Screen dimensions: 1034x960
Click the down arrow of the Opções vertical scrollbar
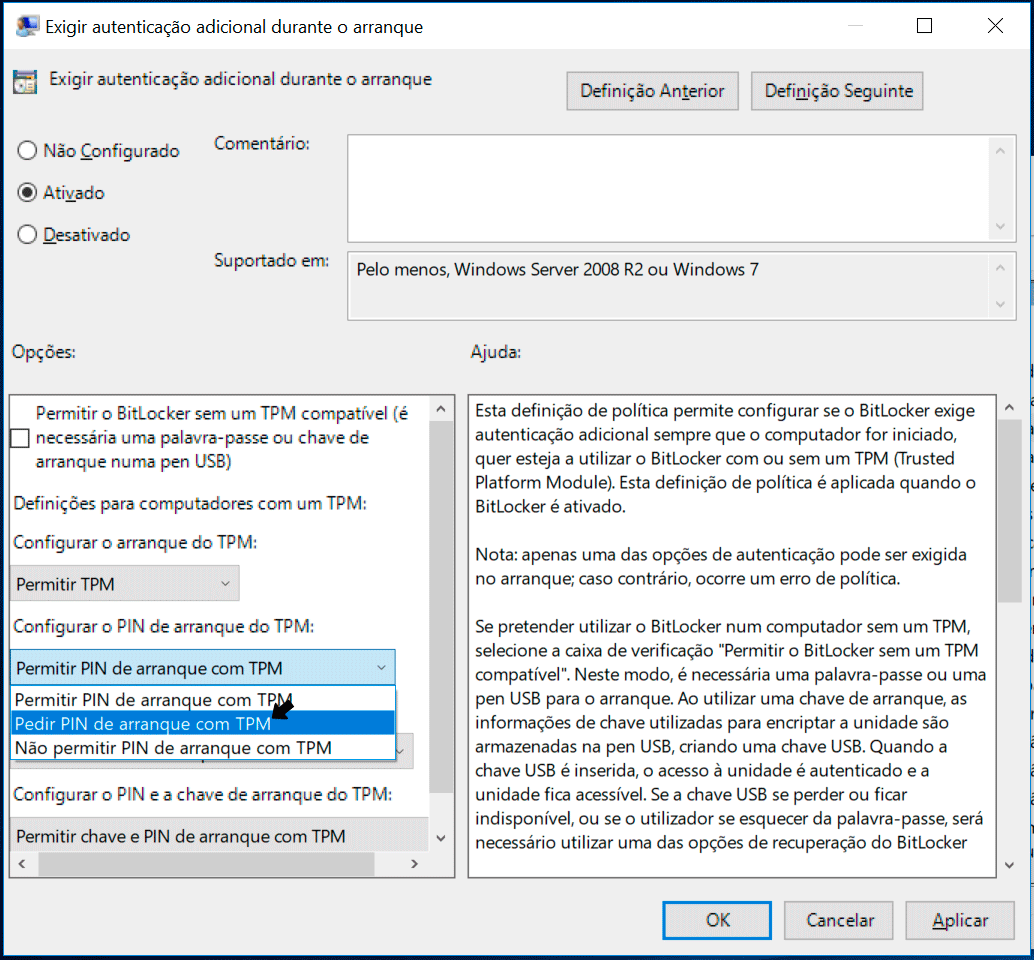click(x=441, y=838)
